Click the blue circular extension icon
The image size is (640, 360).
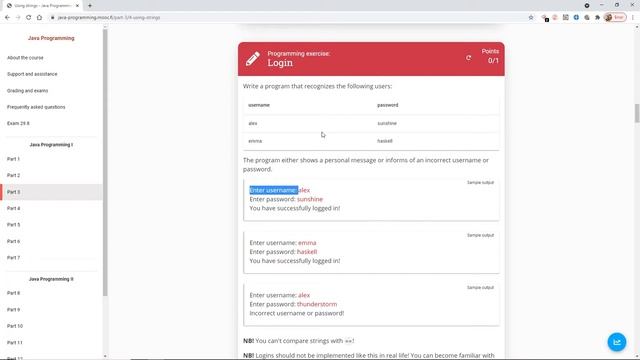576,18
